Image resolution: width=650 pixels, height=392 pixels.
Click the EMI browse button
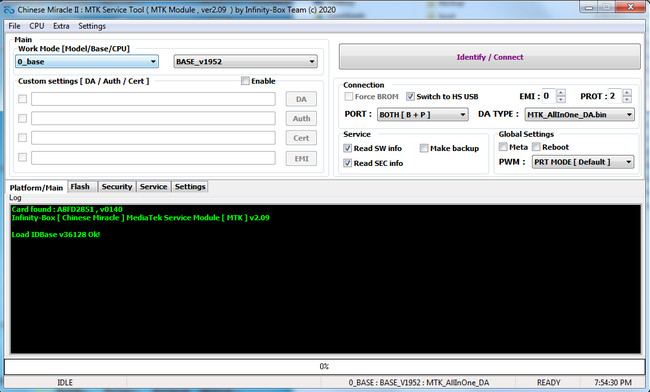(301, 159)
